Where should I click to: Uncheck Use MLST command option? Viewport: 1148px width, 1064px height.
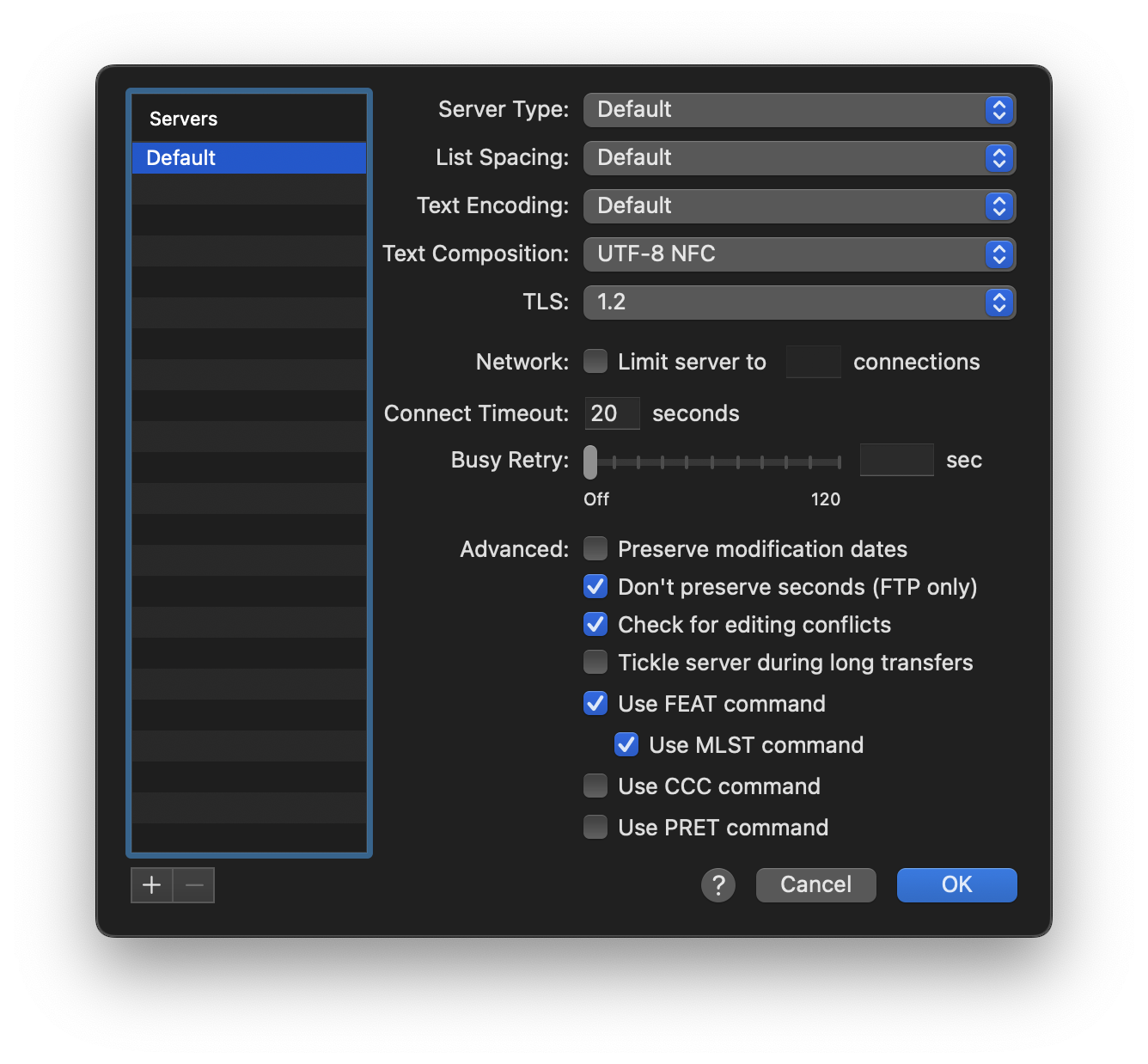pos(626,744)
